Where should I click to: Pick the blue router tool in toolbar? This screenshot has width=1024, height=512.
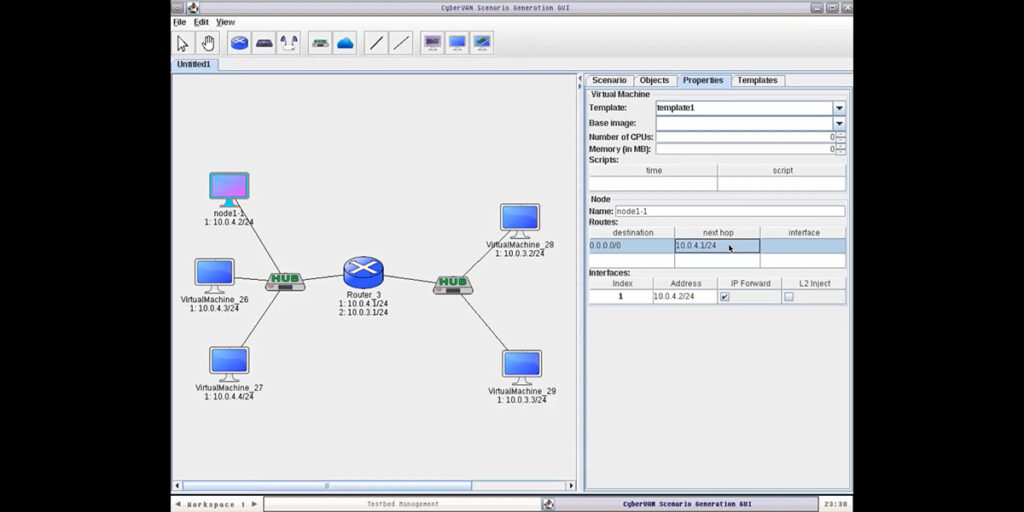(x=240, y=43)
